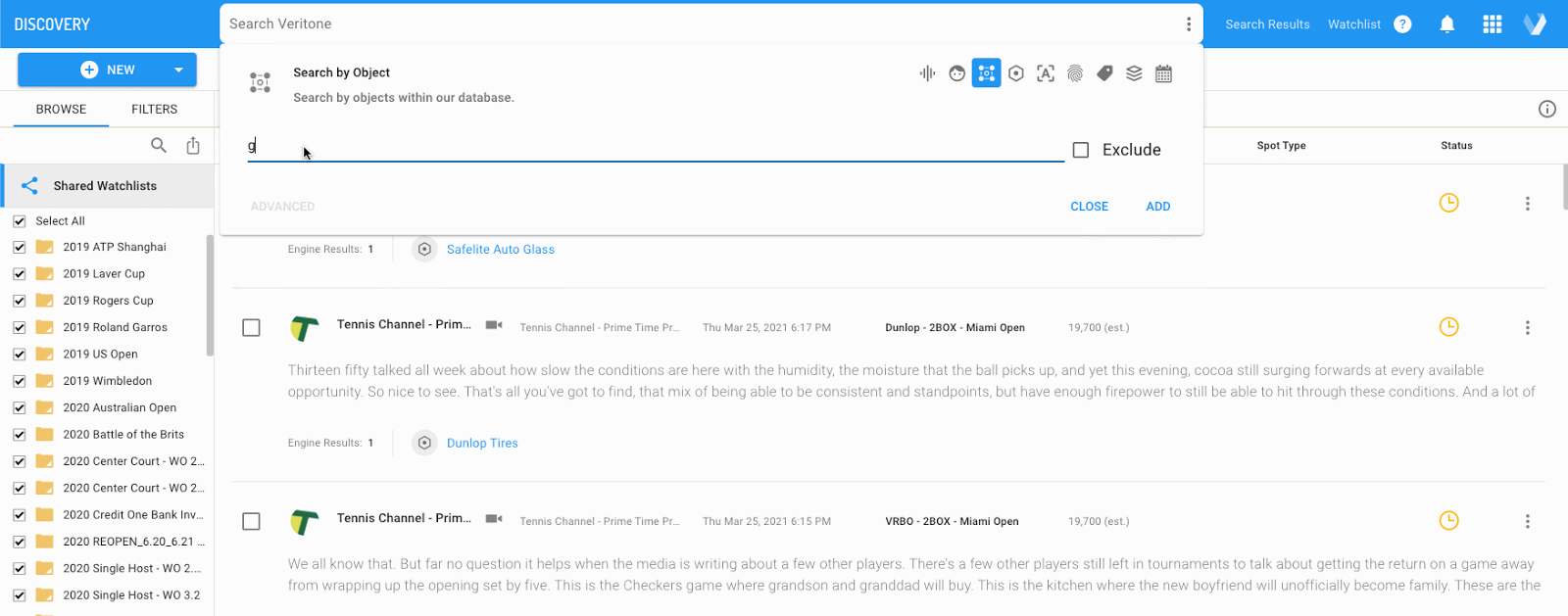Click the info icon above Status column
1568x616 pixels.
[x=1547, y=109]
